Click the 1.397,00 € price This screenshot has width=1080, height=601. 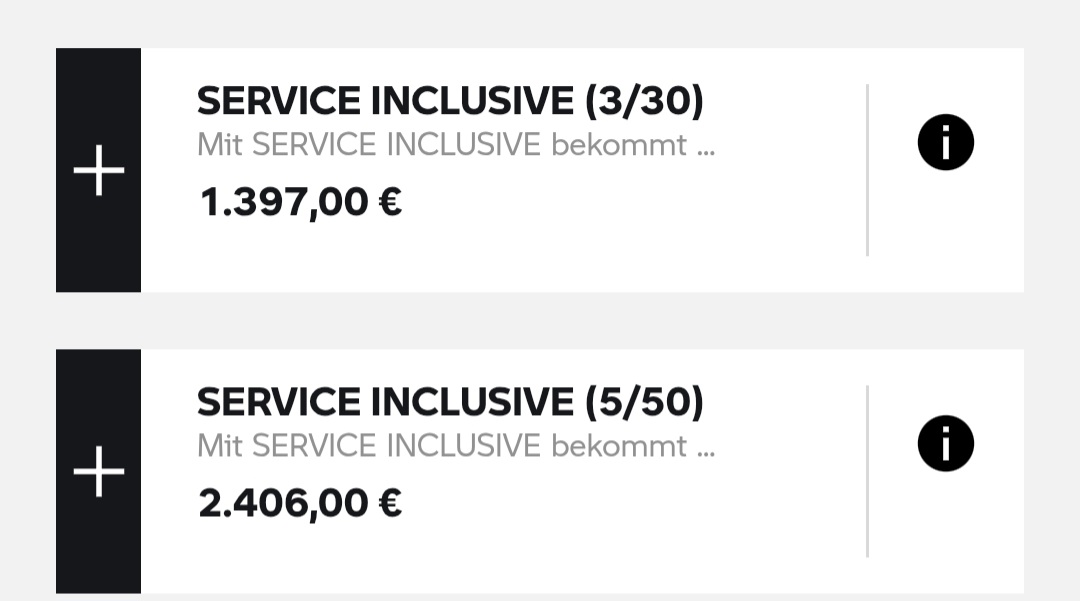click(x=300, y=203)
